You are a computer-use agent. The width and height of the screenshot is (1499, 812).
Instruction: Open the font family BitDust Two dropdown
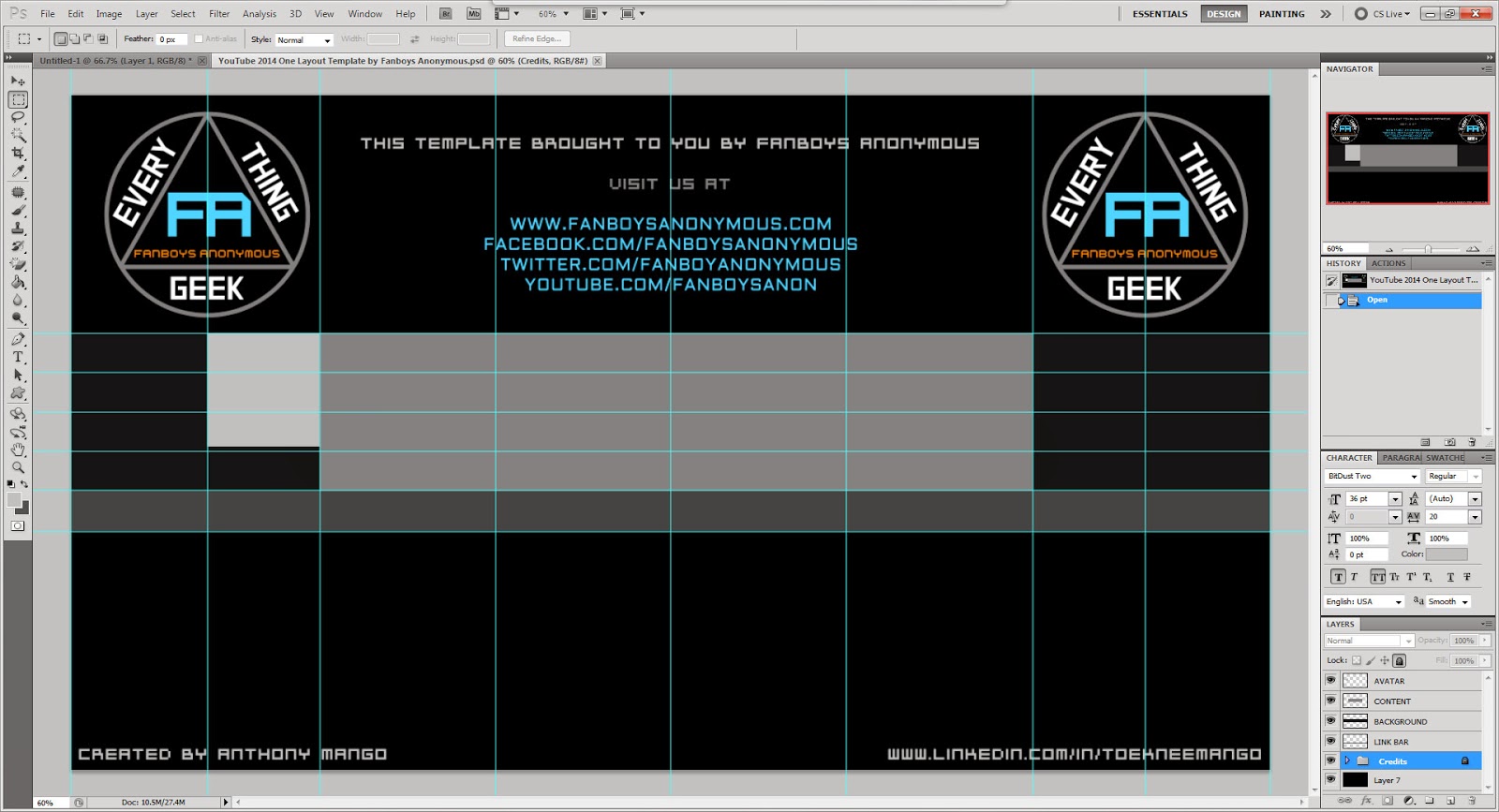click(x=1414, y=477)
